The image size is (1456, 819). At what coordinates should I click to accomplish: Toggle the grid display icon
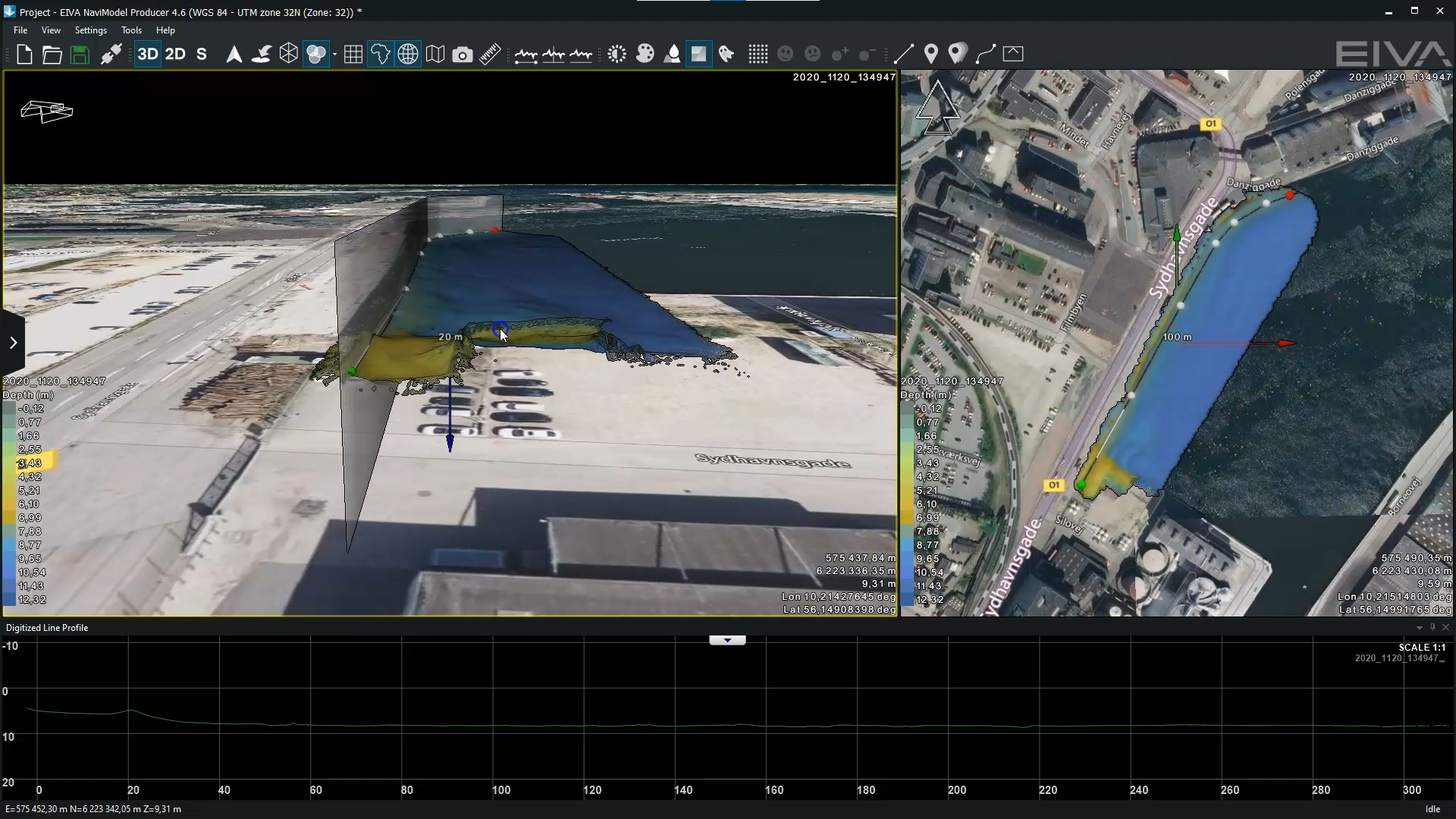pos(353,55)
